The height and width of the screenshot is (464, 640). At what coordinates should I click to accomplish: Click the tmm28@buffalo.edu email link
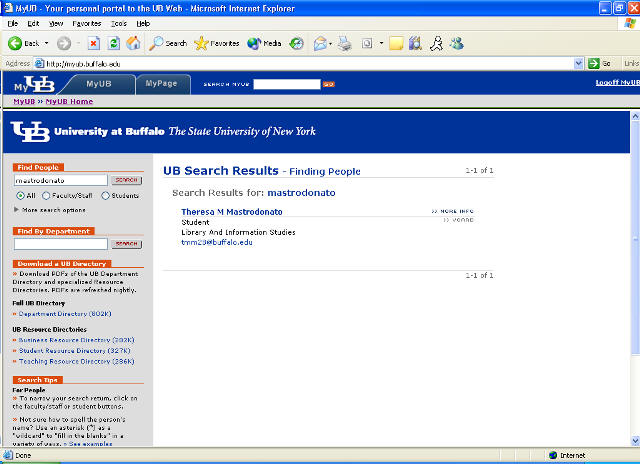pos(217,242)
